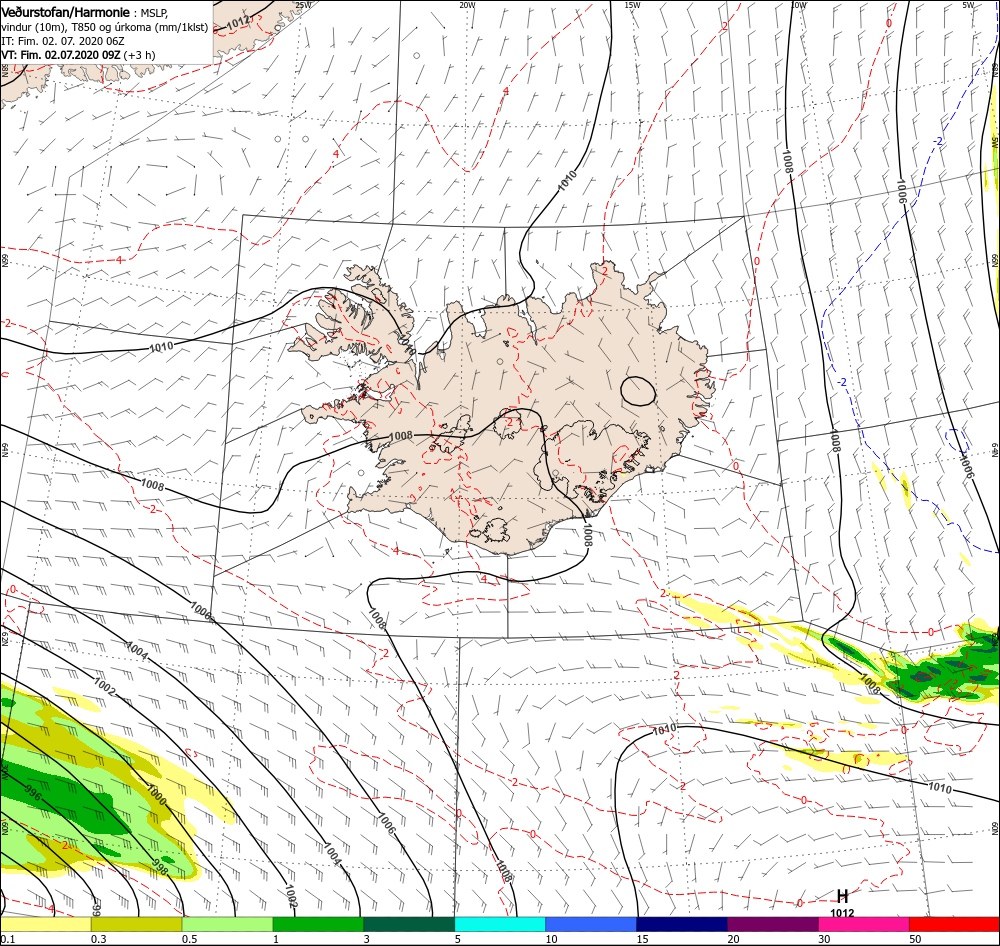
Task: Click the legend value '0.5'
Action: click(189, 939)
